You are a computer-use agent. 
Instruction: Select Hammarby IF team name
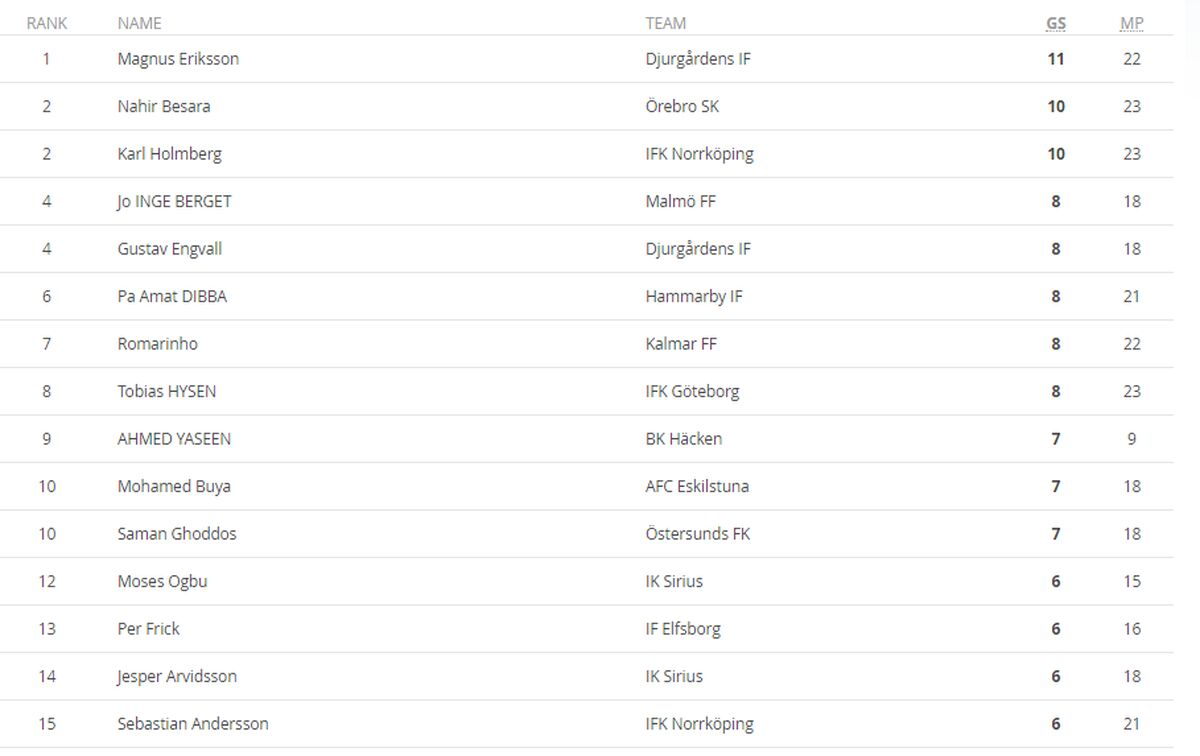pyautogui.click(x=694, y=296)
